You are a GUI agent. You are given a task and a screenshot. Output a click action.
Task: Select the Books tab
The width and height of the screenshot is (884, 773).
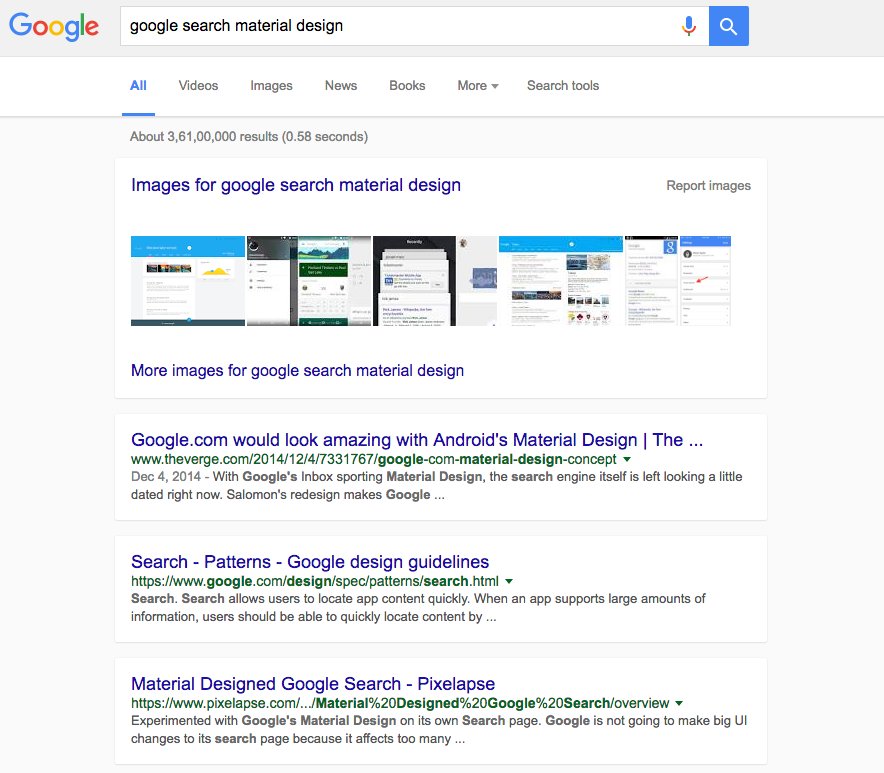407,86
